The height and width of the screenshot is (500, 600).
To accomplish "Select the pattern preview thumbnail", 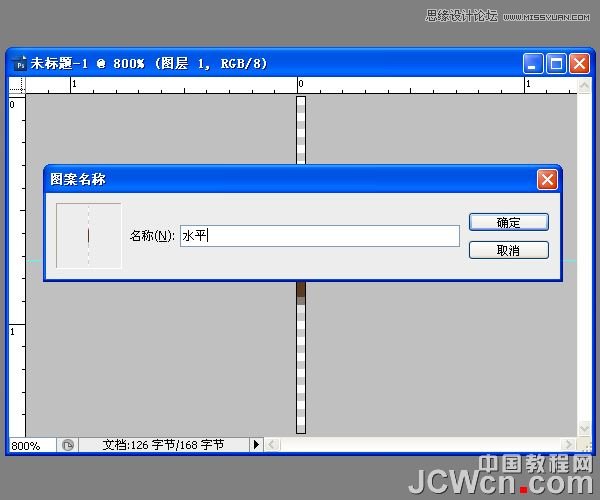I will (88, 236).
